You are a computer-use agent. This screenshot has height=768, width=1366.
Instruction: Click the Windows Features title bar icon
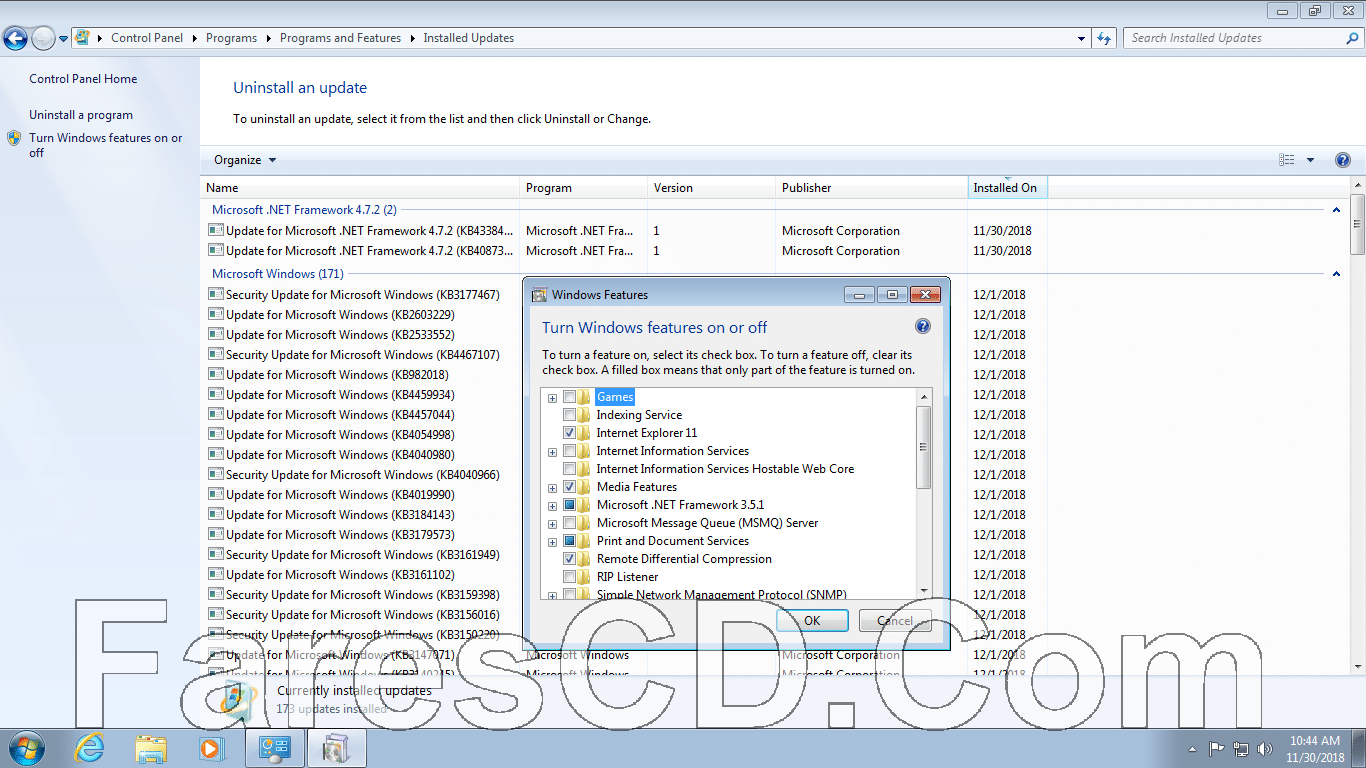(x=540, y=295)
